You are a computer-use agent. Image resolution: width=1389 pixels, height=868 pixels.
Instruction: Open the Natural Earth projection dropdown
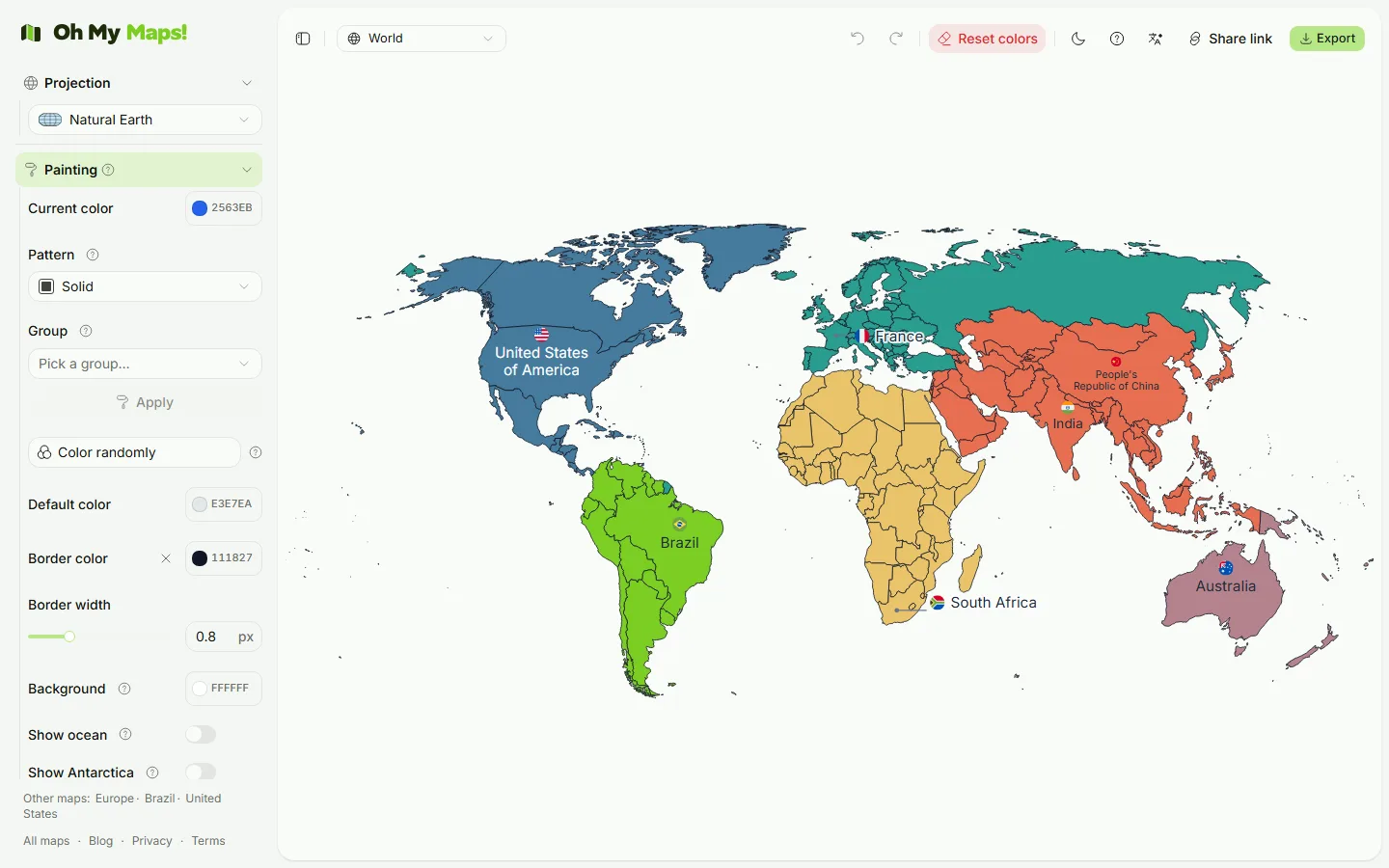coord(145,120)
